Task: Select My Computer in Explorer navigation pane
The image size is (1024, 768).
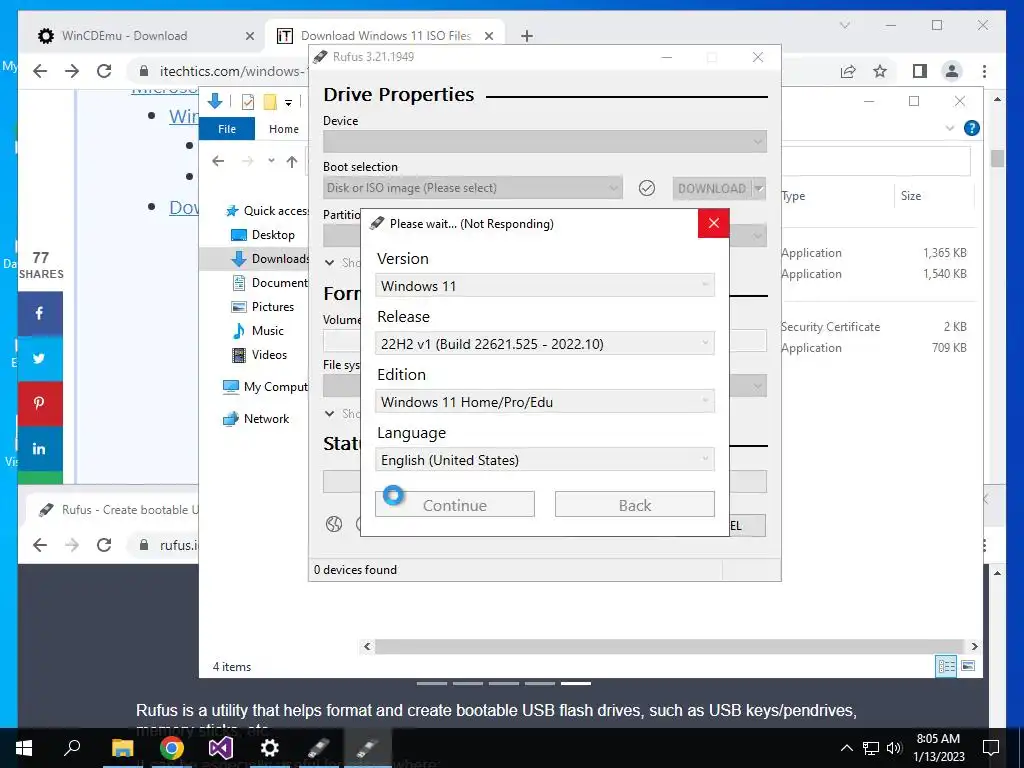Action: coord(265,387)
